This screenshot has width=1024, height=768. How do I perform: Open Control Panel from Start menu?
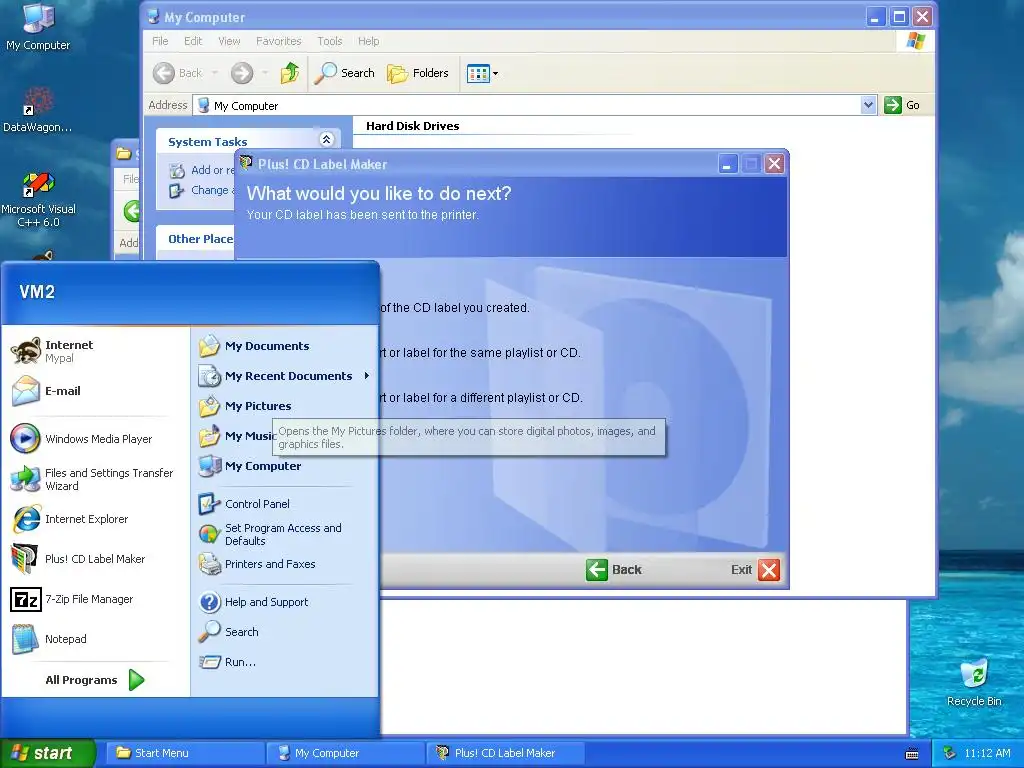click(284, 504)
